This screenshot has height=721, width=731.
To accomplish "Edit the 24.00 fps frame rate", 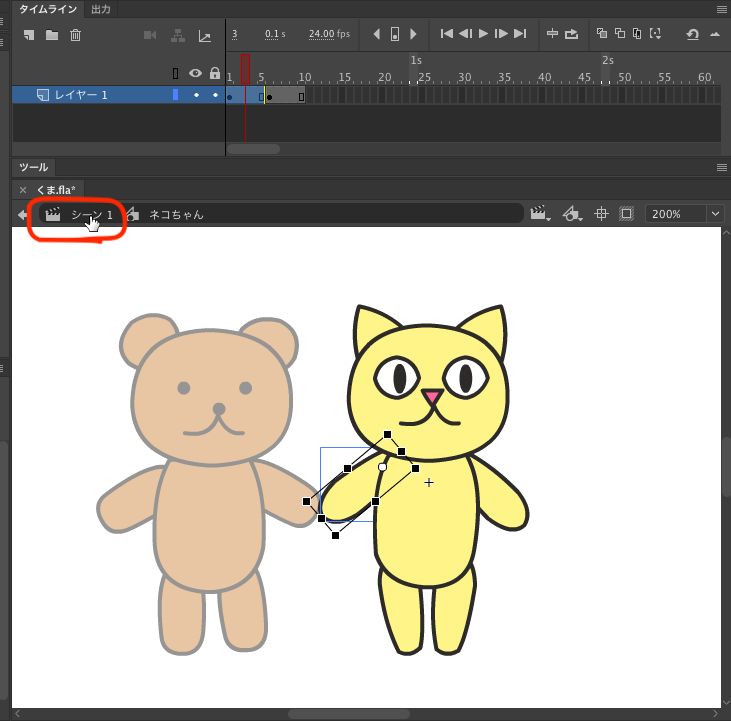I will click(329, 34).
